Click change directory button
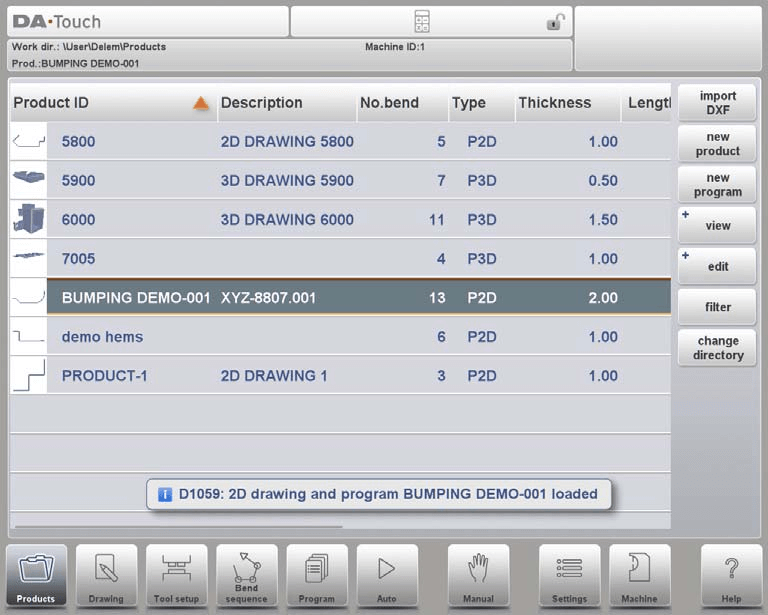 click(x=717, y=348)
